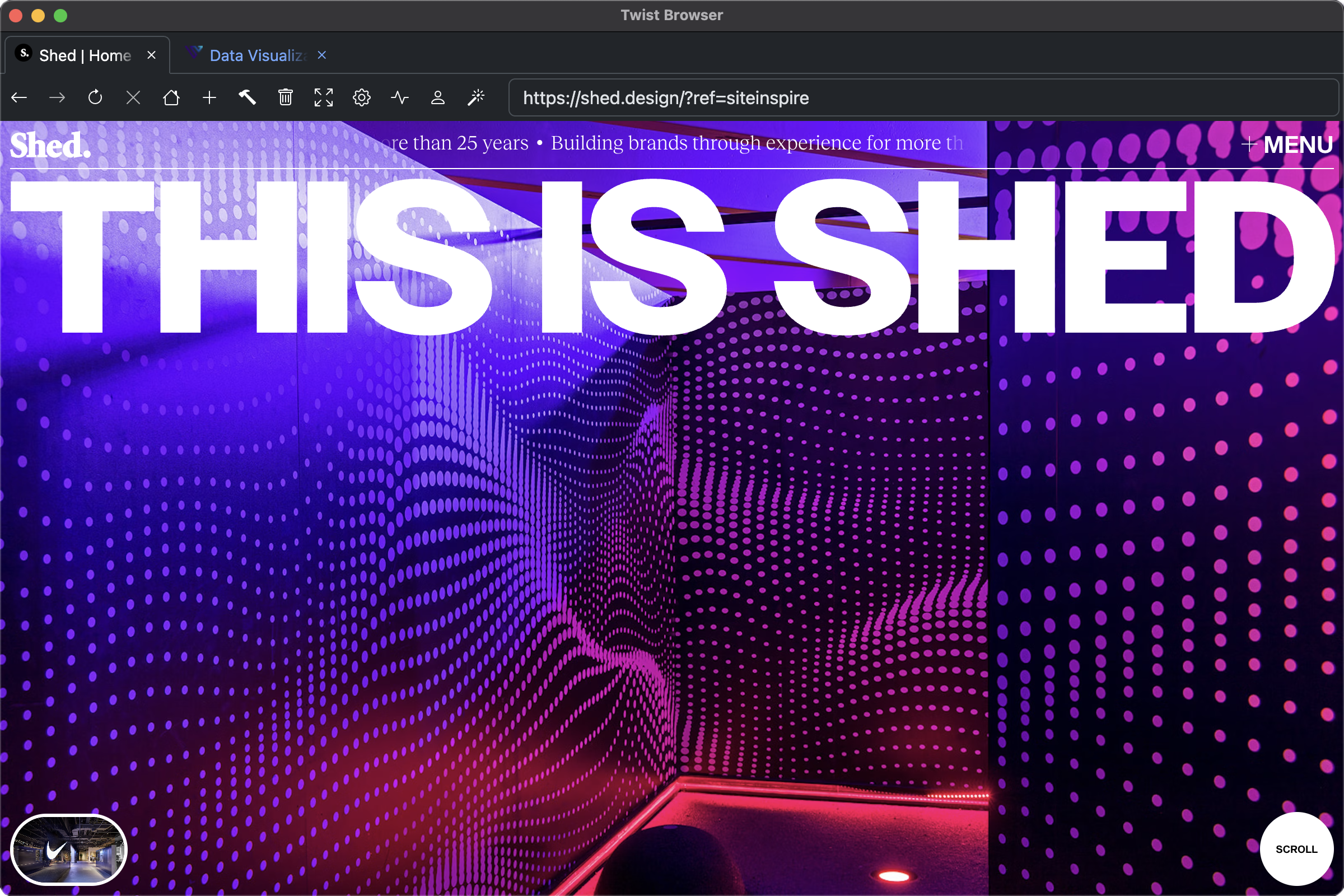Open browser settings with the gear icon

(362, 97)
